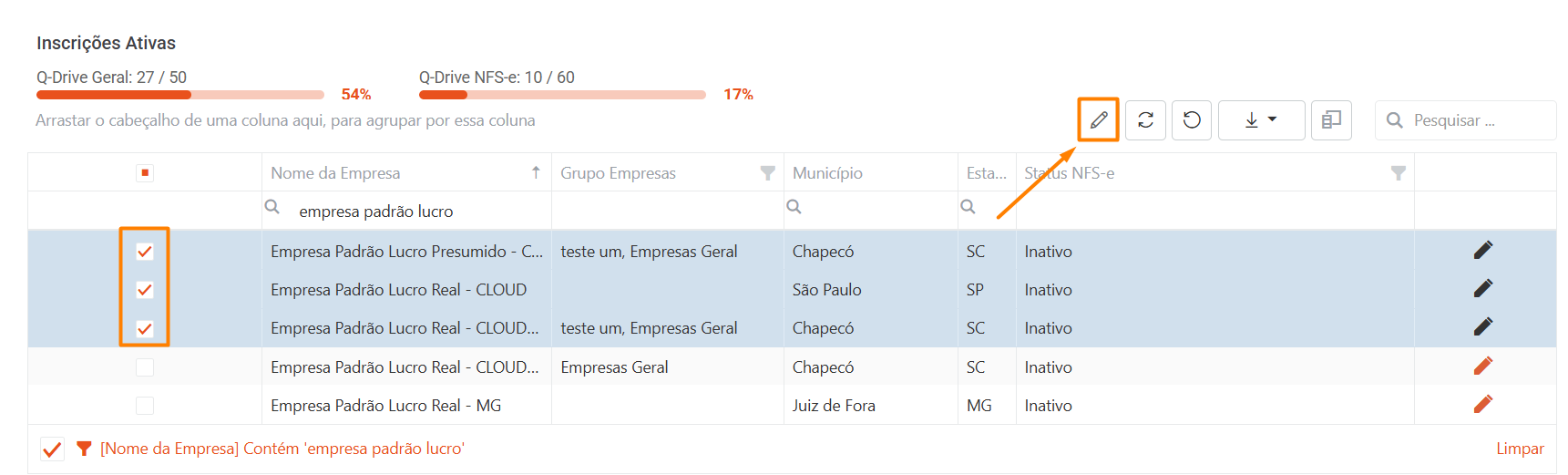Edit the Juiz de Fora row
Screen dimensions: 1568x475
click(x=1483, y=405)
